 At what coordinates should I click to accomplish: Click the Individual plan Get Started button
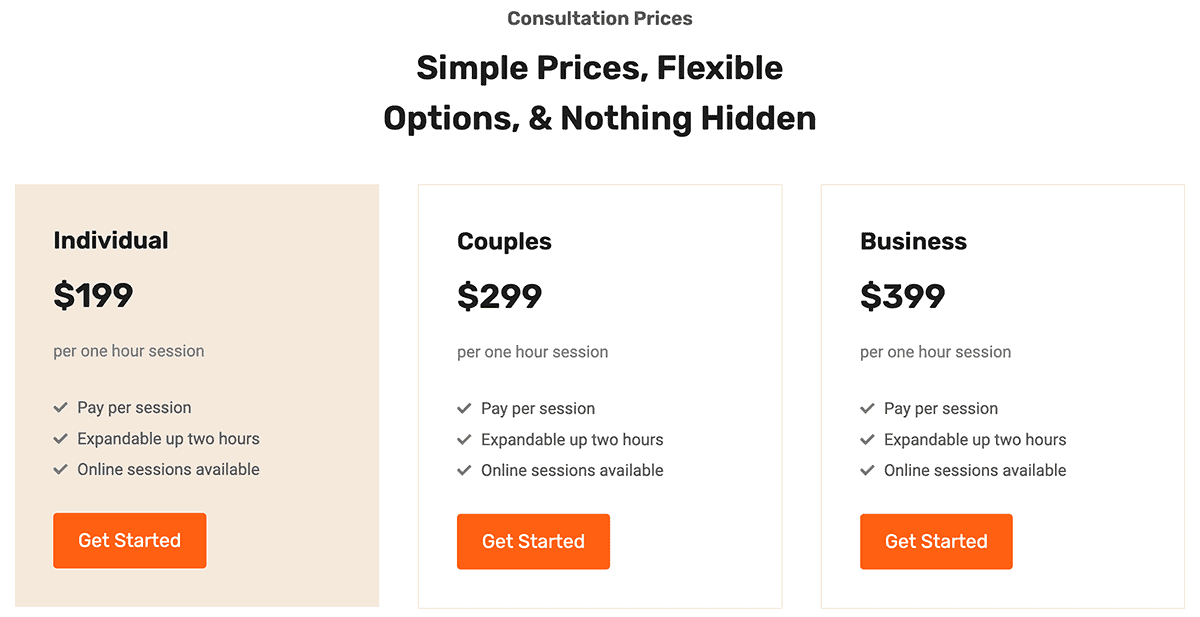click(129, 541)
